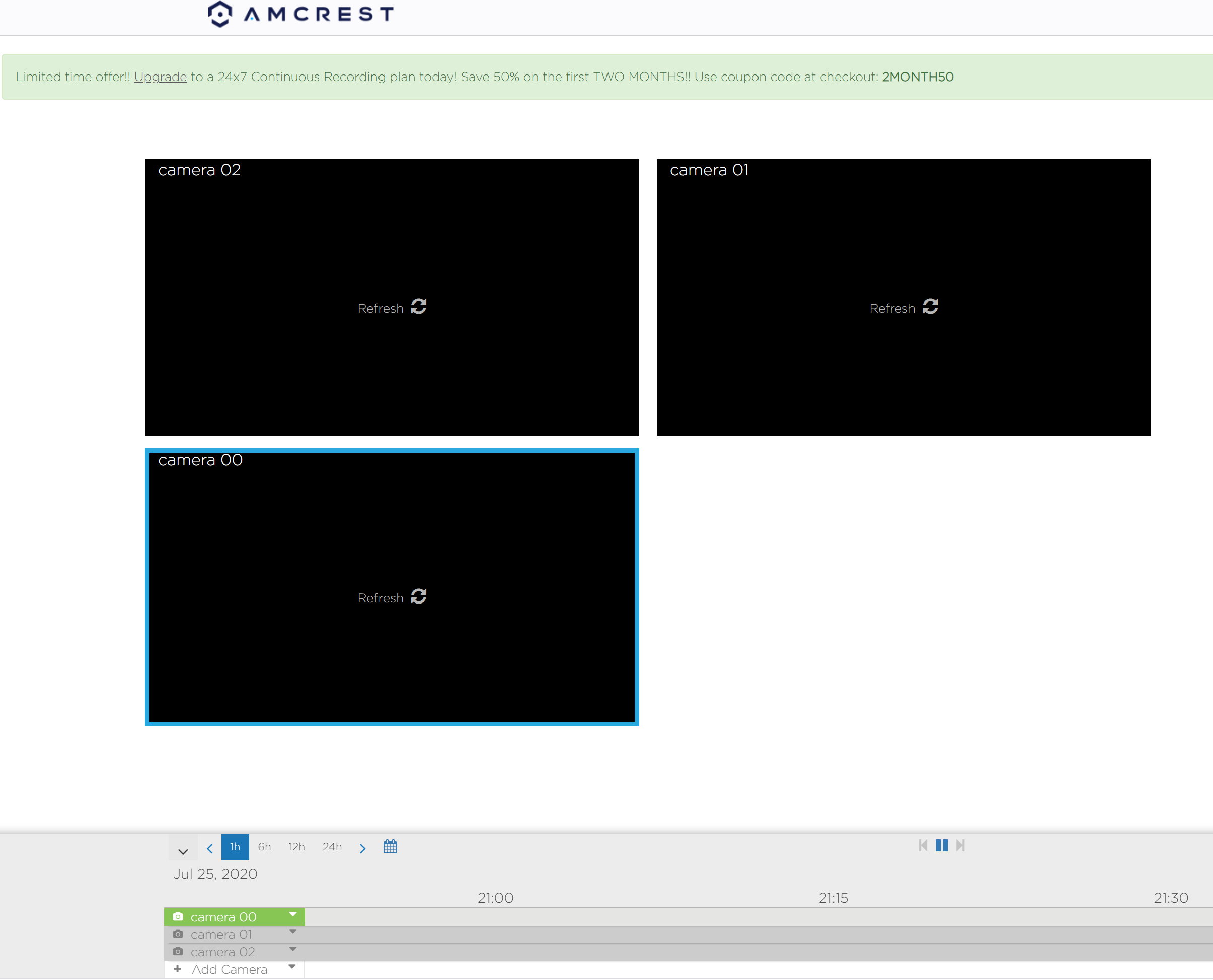The height and width of the screenshot is (980, 1213).
Task: Open the camera 00 dropdown arrow
Action: point(293,915)
